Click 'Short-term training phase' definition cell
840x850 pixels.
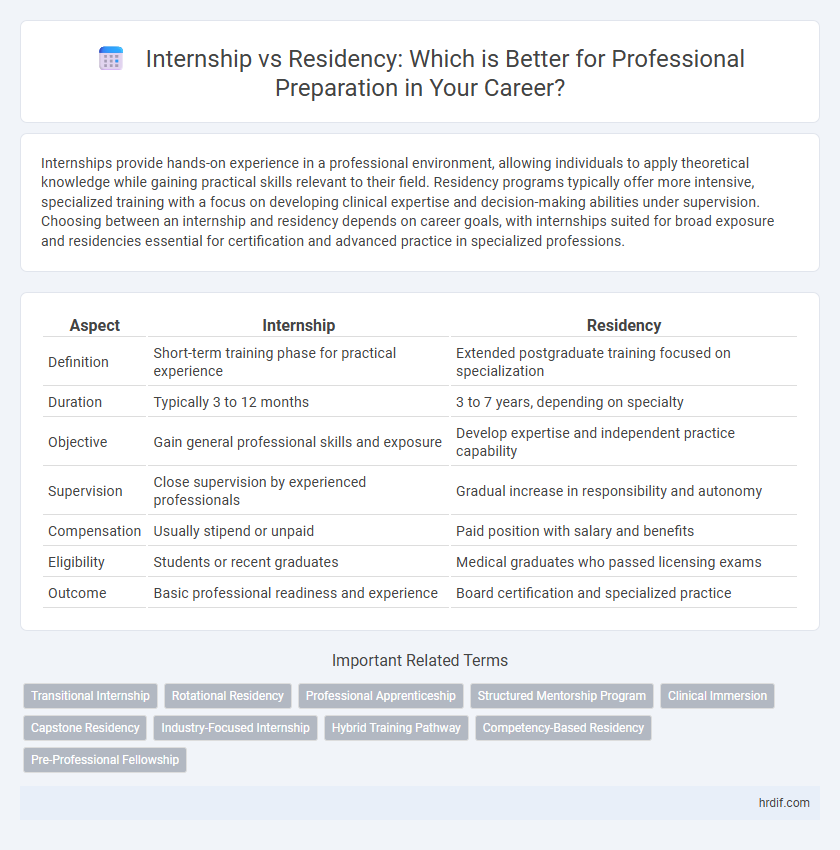click(298, 362)
